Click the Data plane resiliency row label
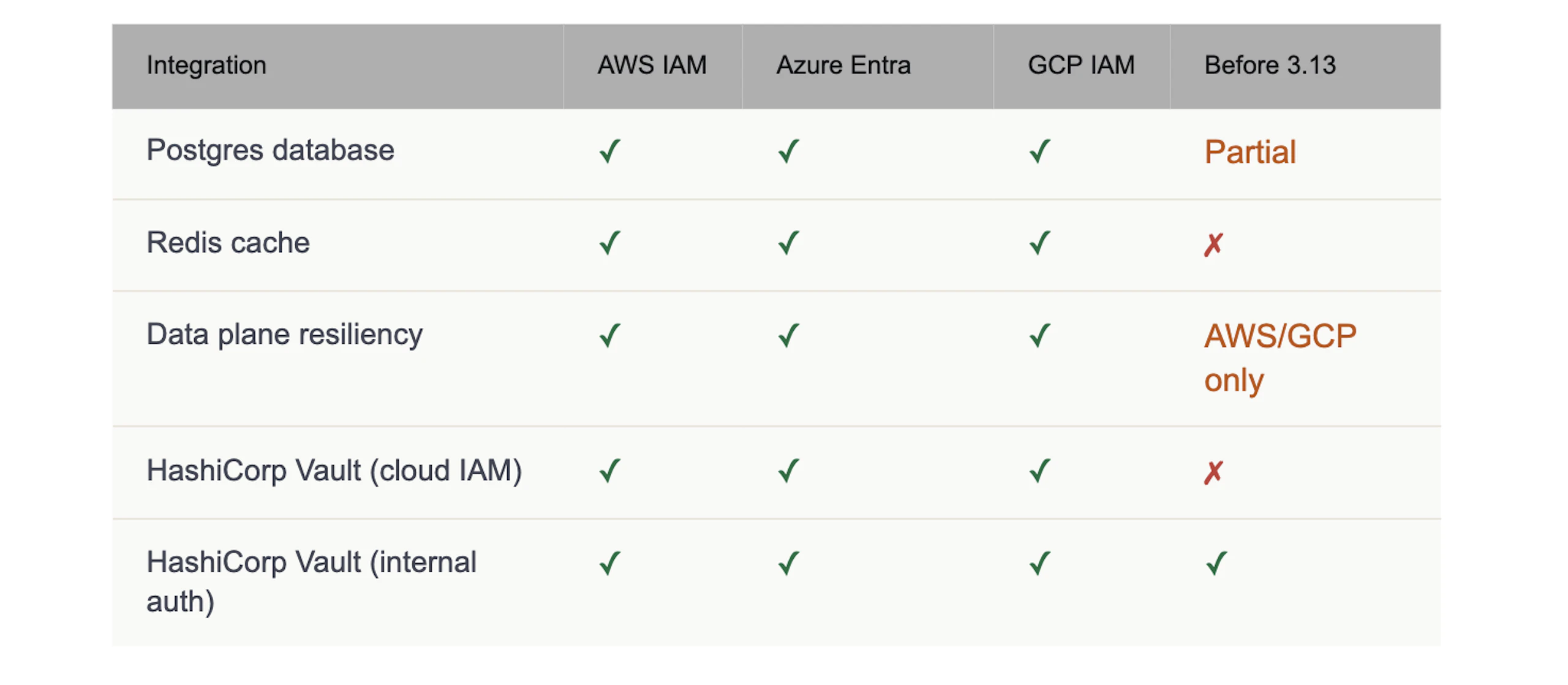Image resolution: width=1568 pixels, height=685 pixels. (x=284, y=335)
